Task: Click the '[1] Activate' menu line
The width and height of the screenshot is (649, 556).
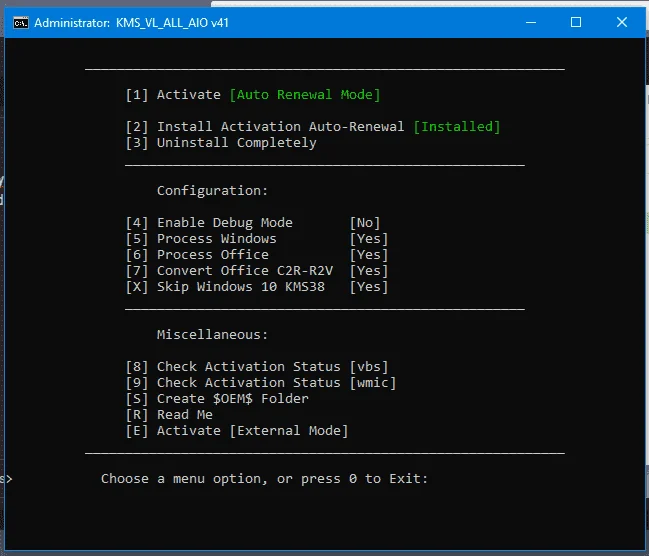Action: 173,95
